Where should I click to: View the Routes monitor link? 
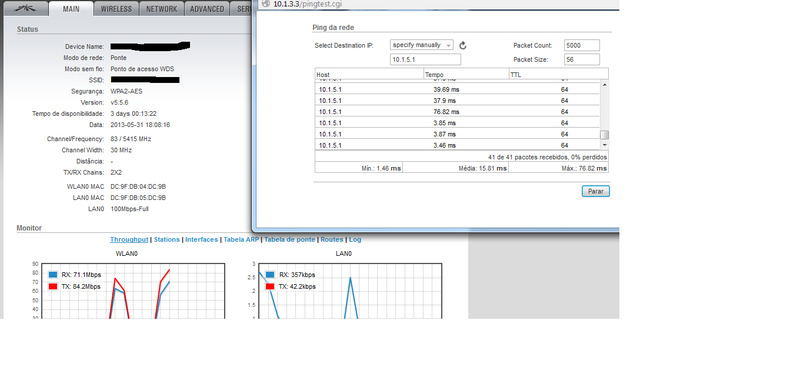coord(332,239)
